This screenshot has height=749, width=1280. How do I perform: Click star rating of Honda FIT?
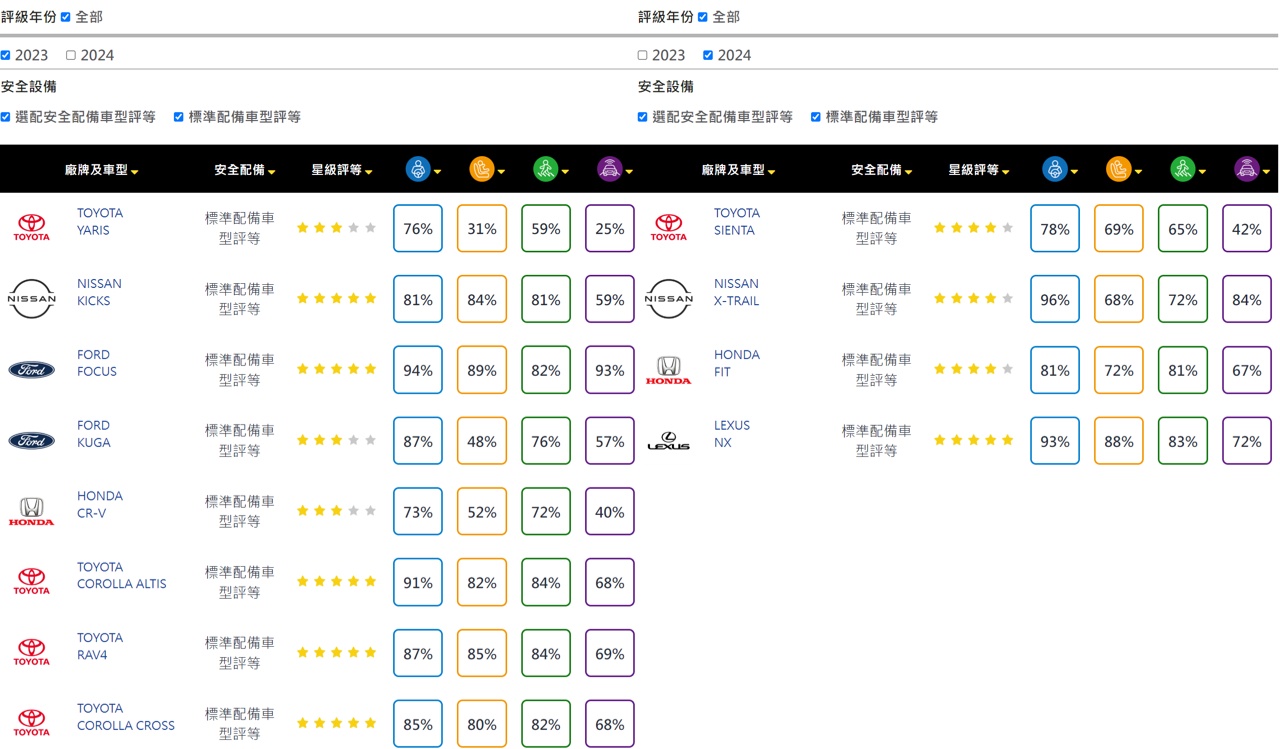coord(973,369)
